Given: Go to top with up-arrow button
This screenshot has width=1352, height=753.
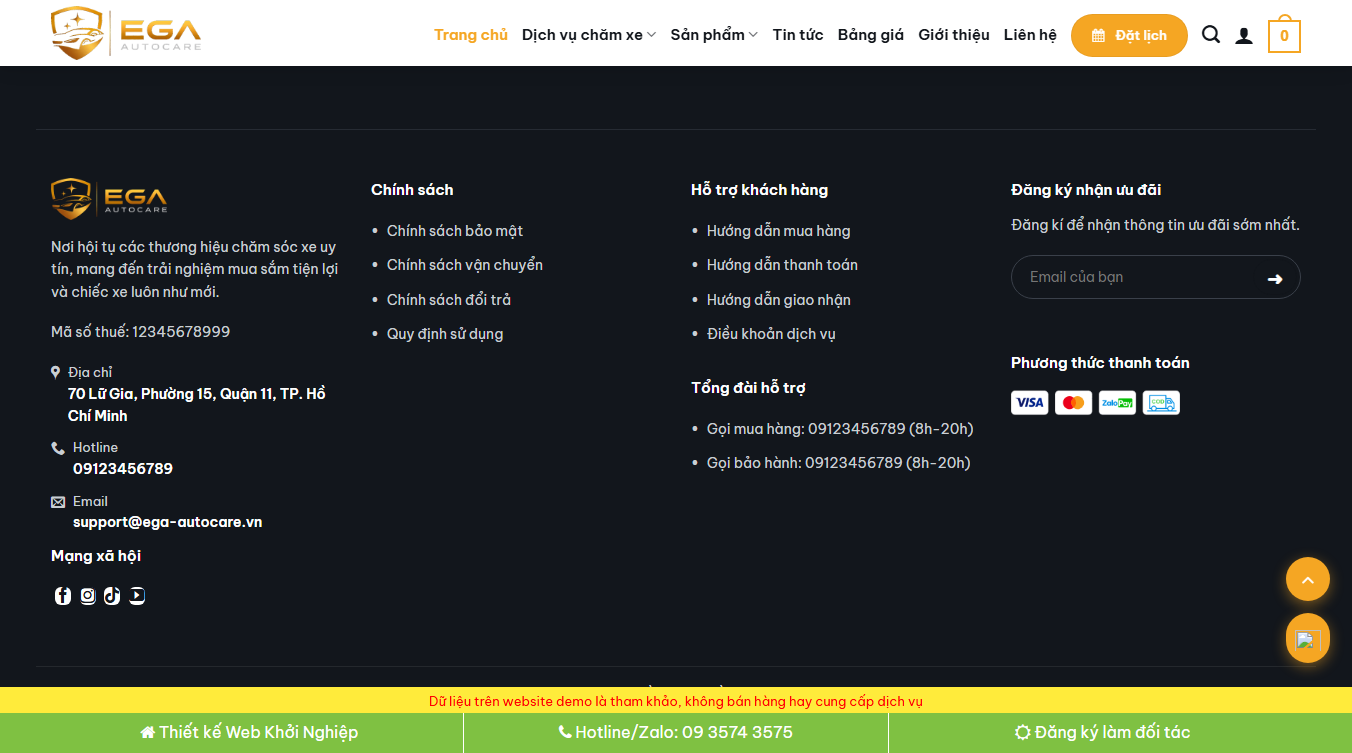Looking at the screenshot, I should click(x=1308, y=579).
